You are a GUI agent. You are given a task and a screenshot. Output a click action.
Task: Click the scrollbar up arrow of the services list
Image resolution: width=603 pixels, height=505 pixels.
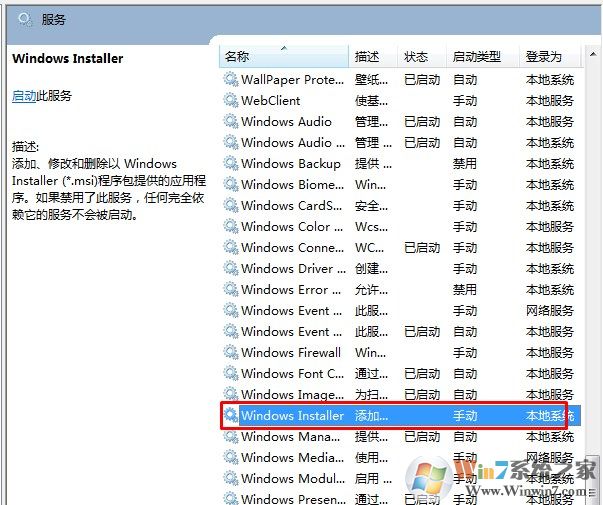(593, 54)
